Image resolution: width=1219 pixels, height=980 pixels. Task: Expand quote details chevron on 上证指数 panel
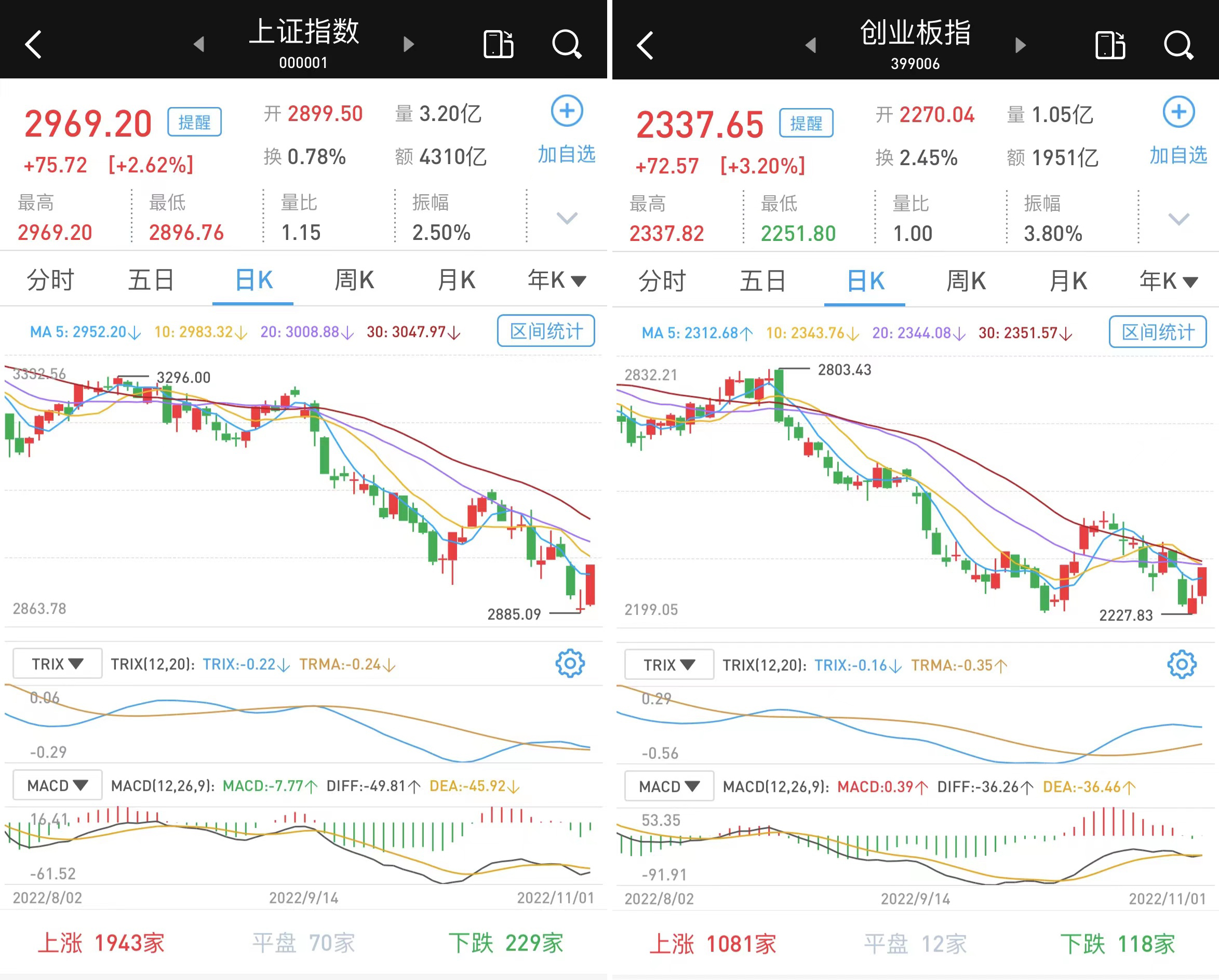(x=567, y=218)
